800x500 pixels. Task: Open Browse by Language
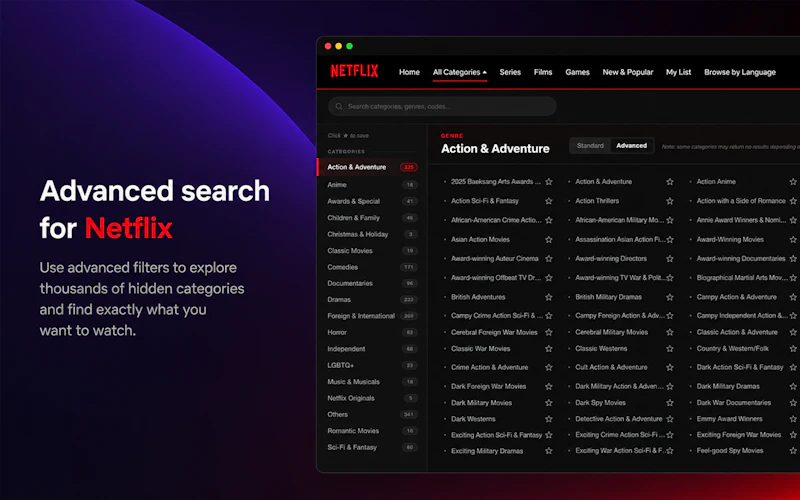tap(740, 72)
